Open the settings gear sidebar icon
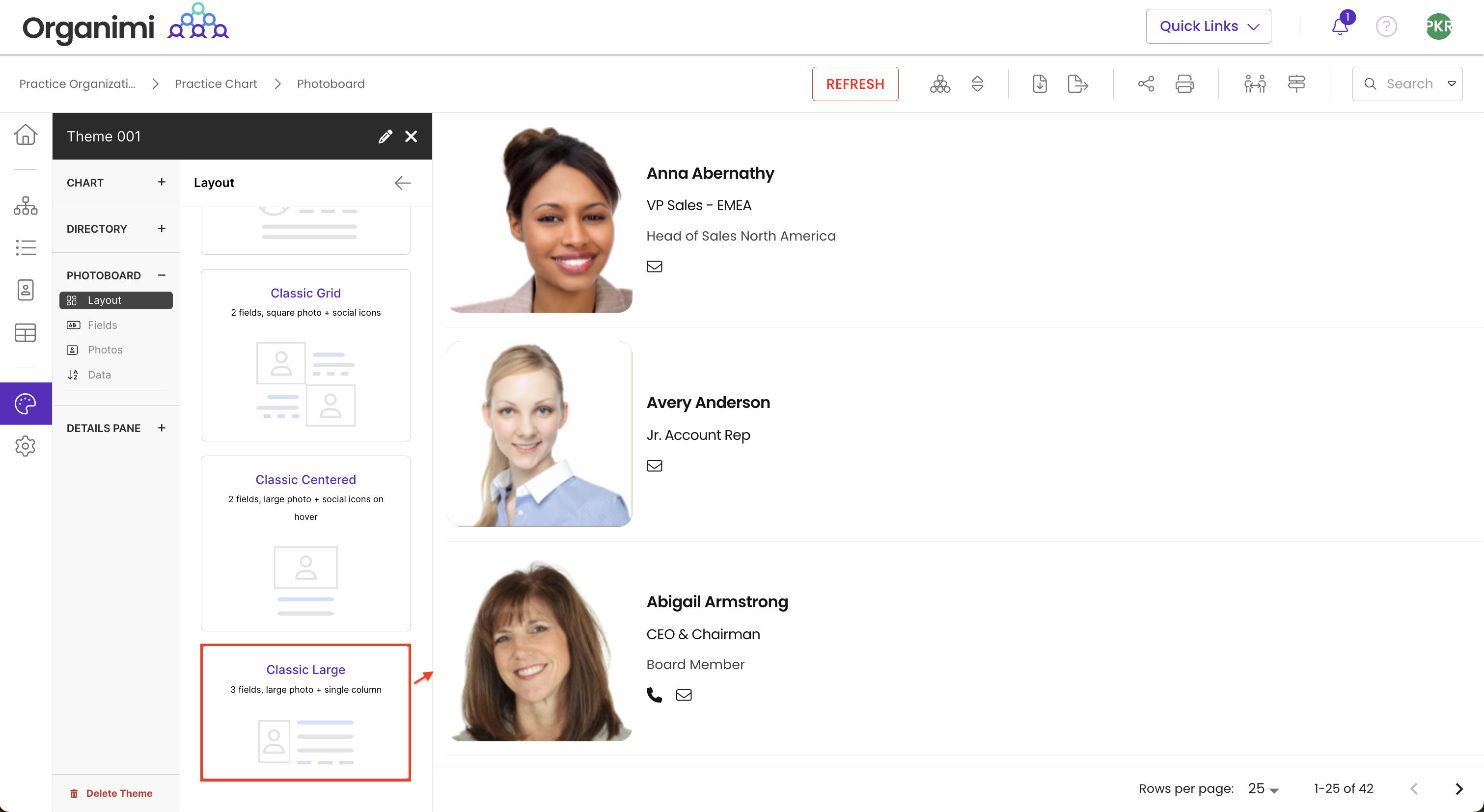Screen dimensions: 1484x812 pos(26,446)
